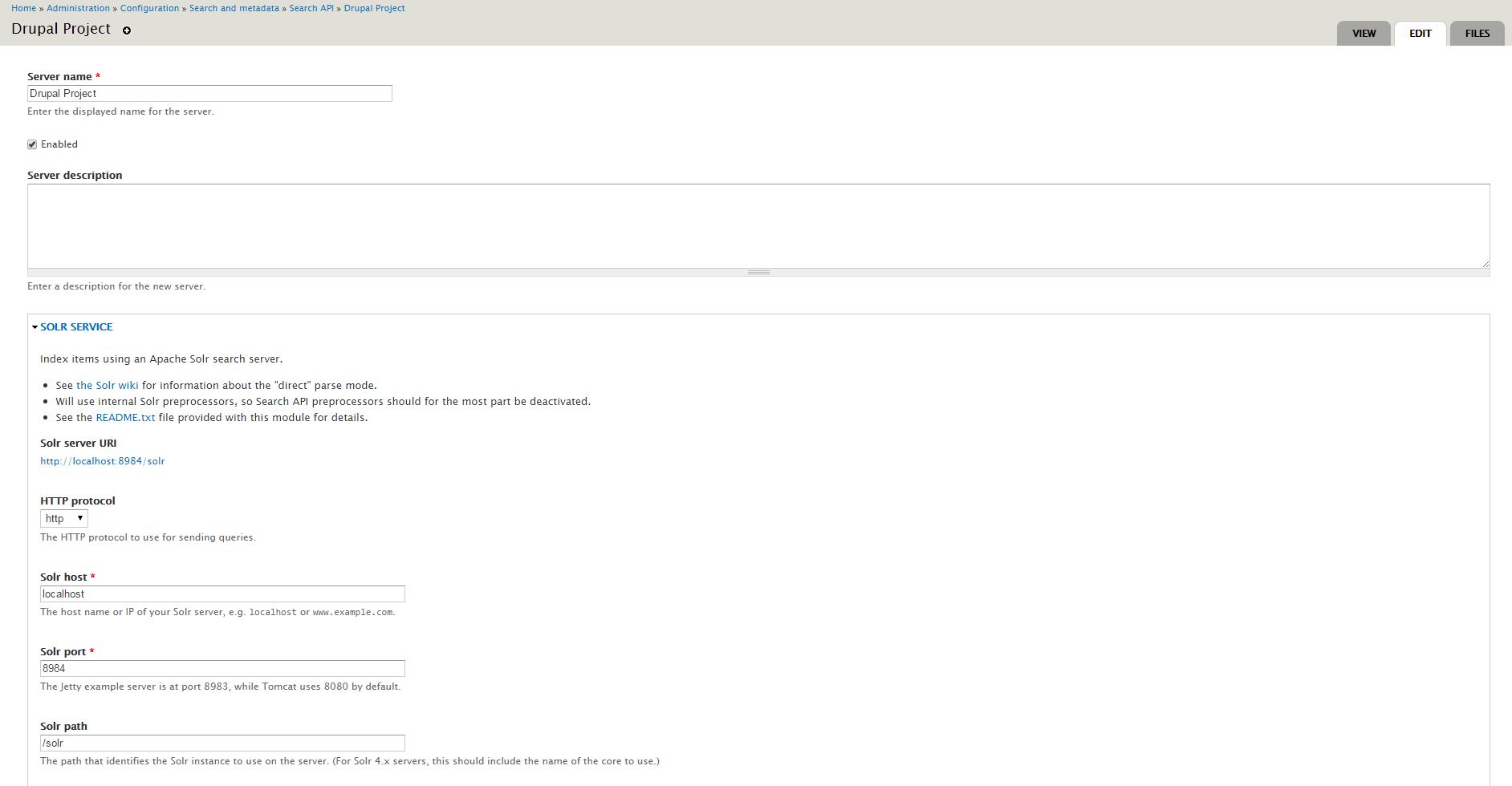Visit the http://localhost:8984/solr link
The height and width of the screenshot is (786, 1512).
click(x=103, y=461)
